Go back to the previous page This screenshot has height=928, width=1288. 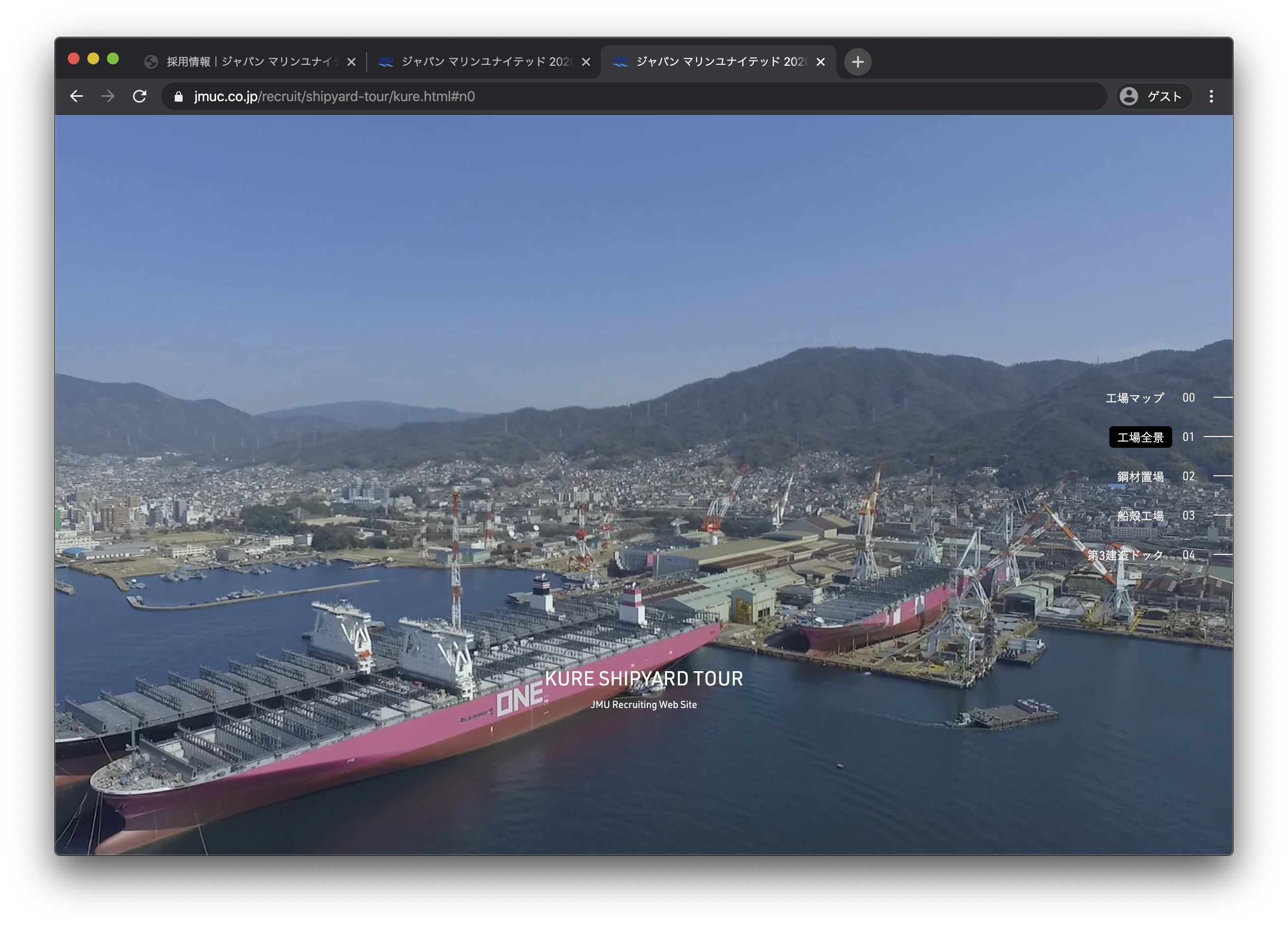tap(77, 97)
